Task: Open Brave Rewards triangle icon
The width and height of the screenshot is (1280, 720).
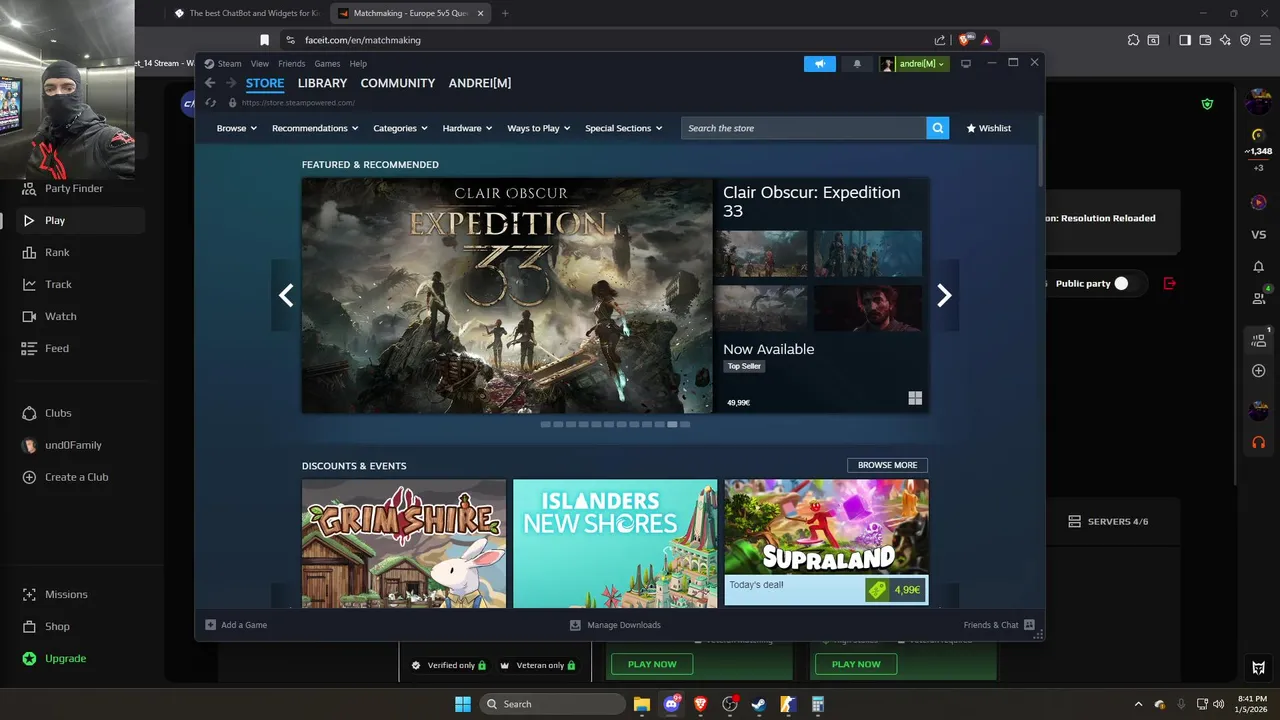Action: coord(986,40)
